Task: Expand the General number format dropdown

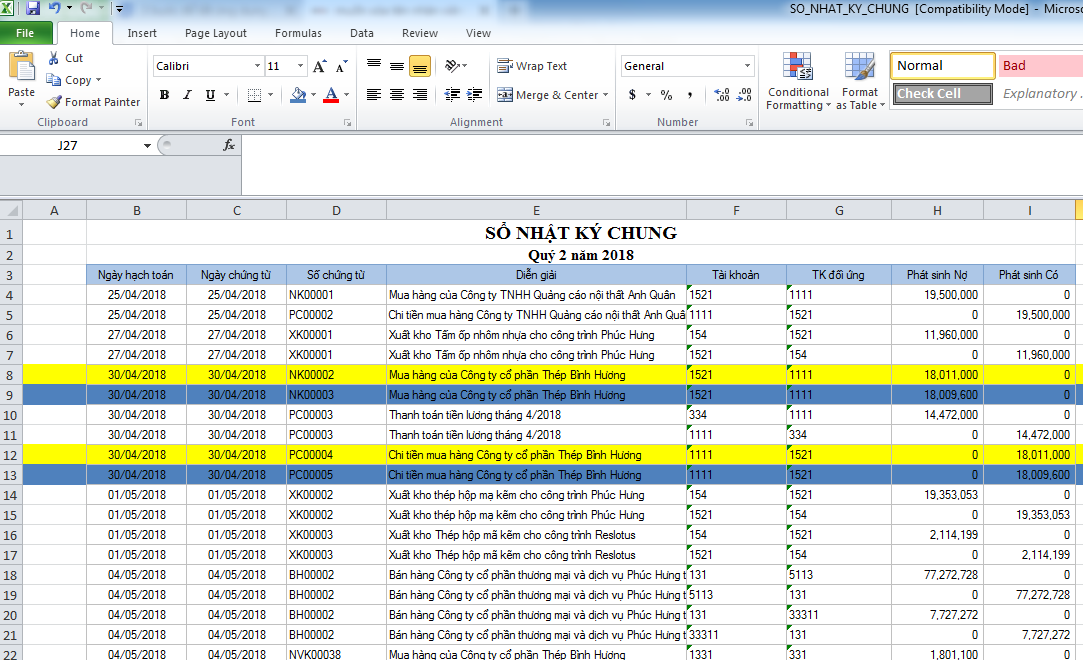Action: tap(747, 66)
